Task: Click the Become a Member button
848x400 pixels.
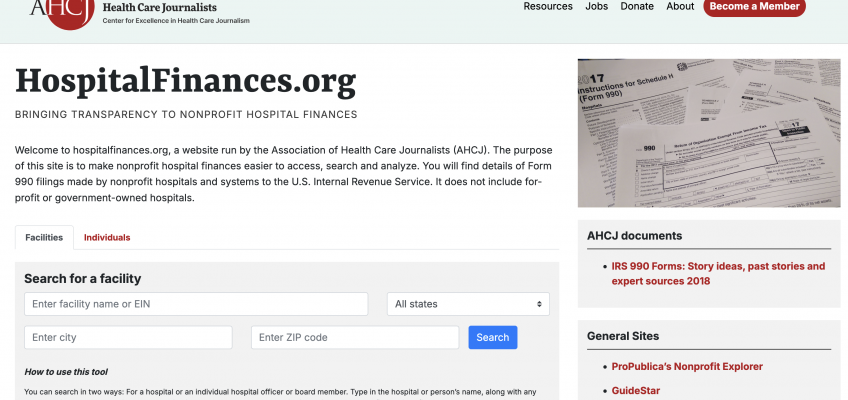Action: click(x=754, y=6)
